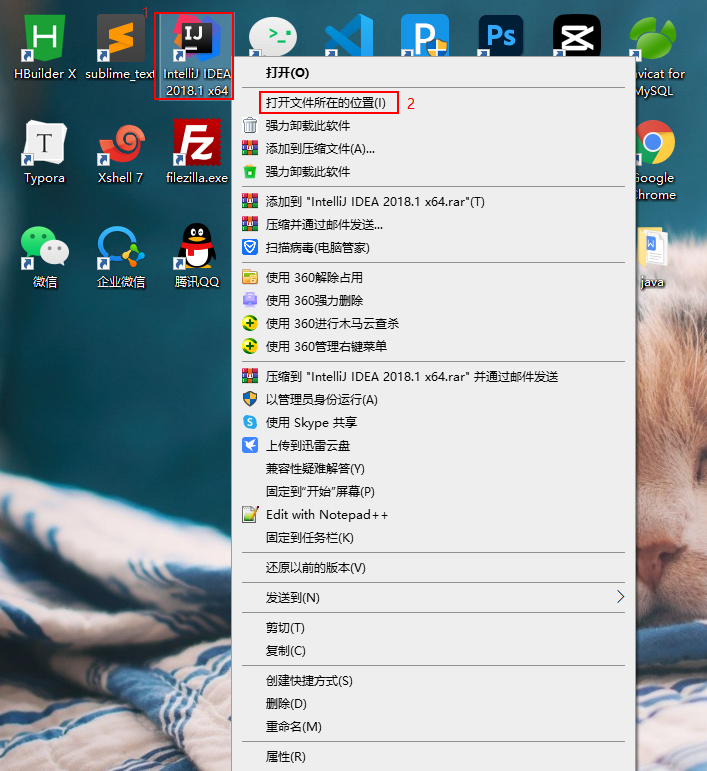Screen dimensions: 707x771
Task: Select the Xshell 7 desktop icon
Action: point(120,152)
